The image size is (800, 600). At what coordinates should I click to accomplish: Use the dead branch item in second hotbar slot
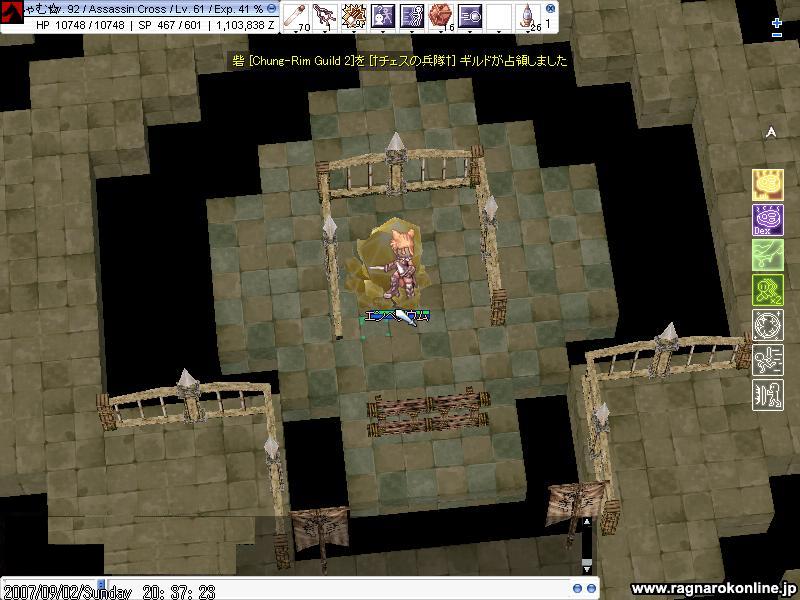[x=324, y=16]
